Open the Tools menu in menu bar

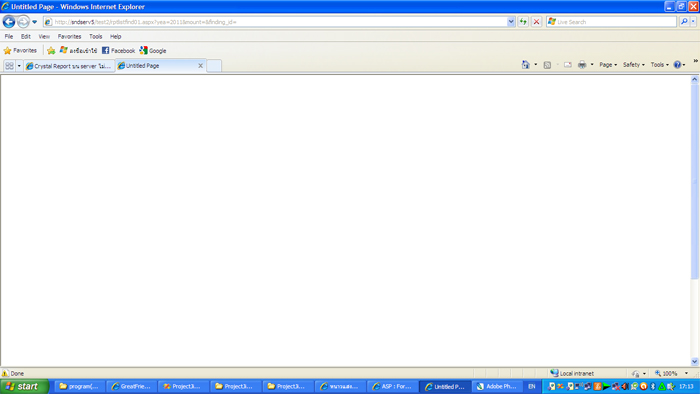click(x=96, y=37)
